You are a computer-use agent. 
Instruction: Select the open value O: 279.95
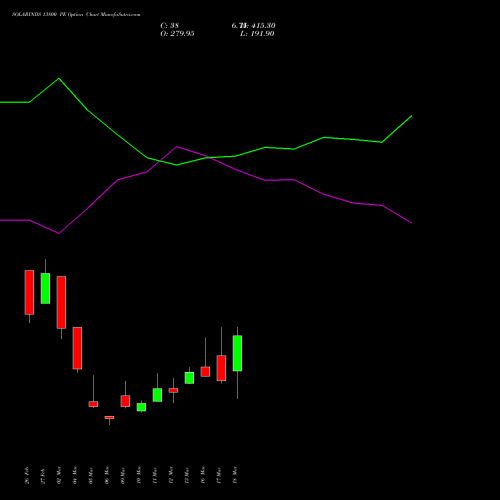click(x=177, y=34)
